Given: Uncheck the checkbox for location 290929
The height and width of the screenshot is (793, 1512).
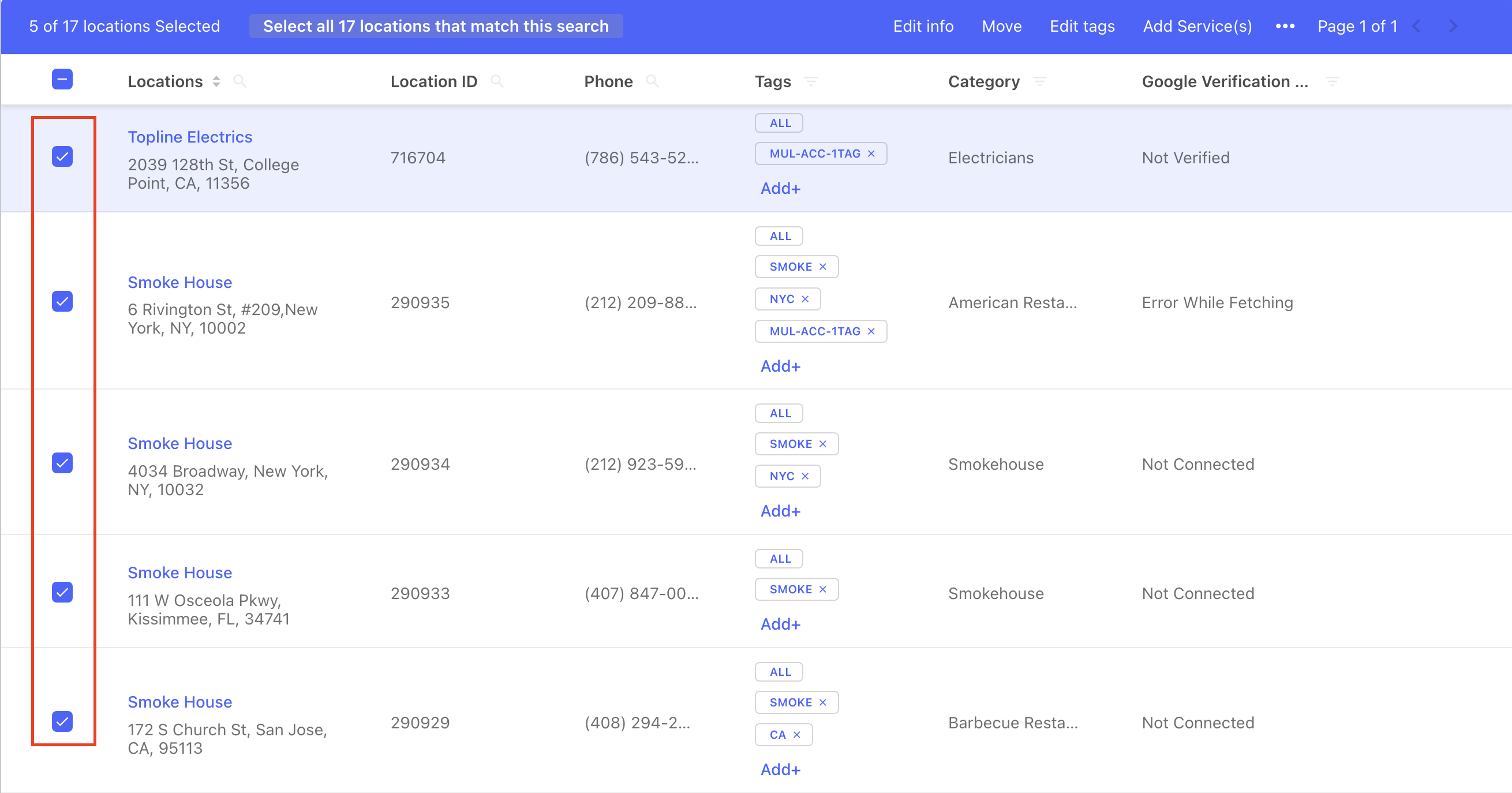Looking at the screenshot, I should (x=62, y=721).
